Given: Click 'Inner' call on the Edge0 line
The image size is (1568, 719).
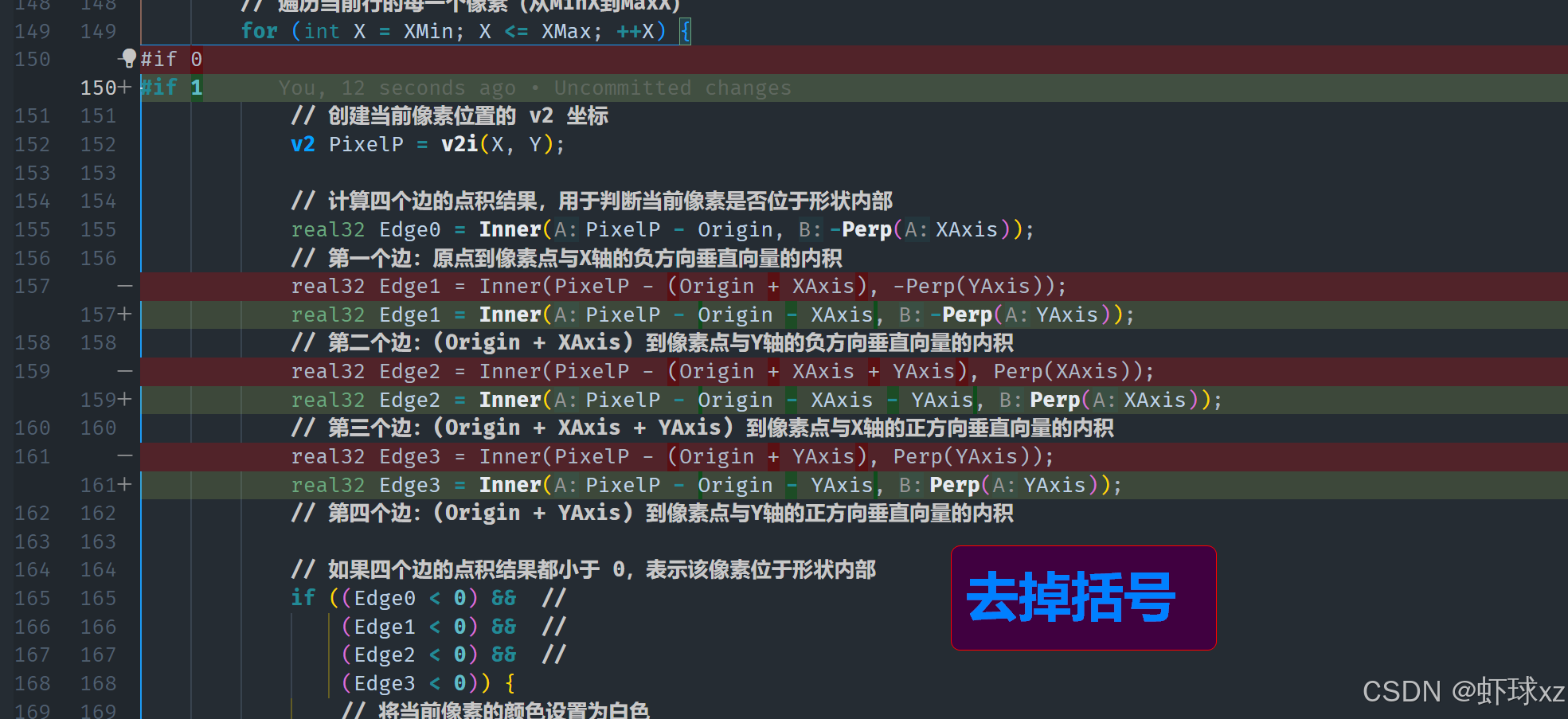Looking at the screenshot, I should (510, 229).
